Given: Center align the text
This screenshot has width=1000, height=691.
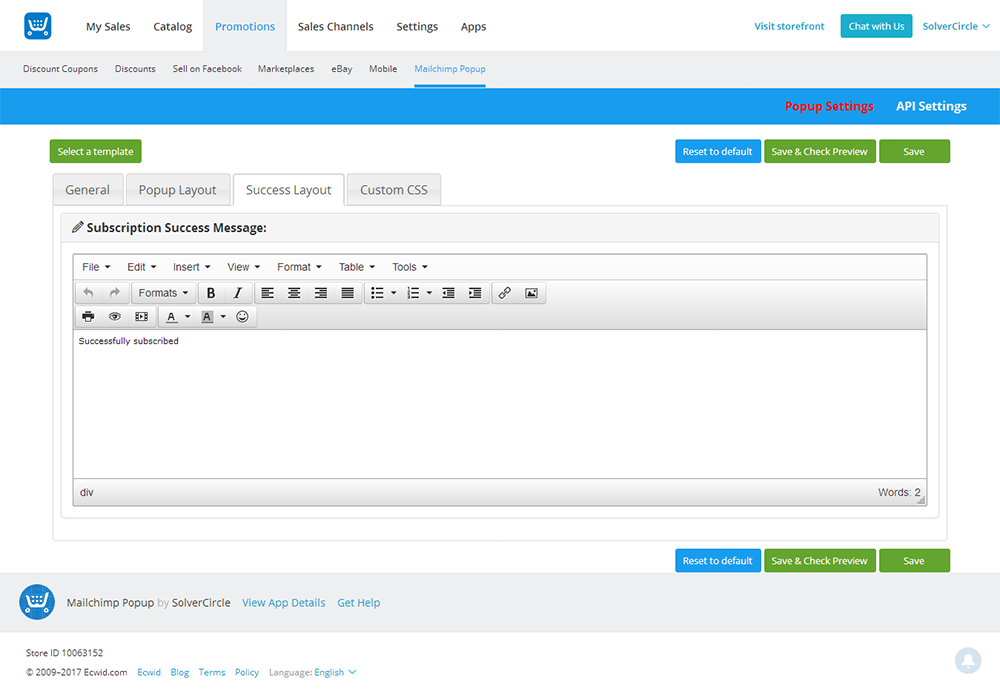Looking at the screenshot, I should click(x=294, y=293).
